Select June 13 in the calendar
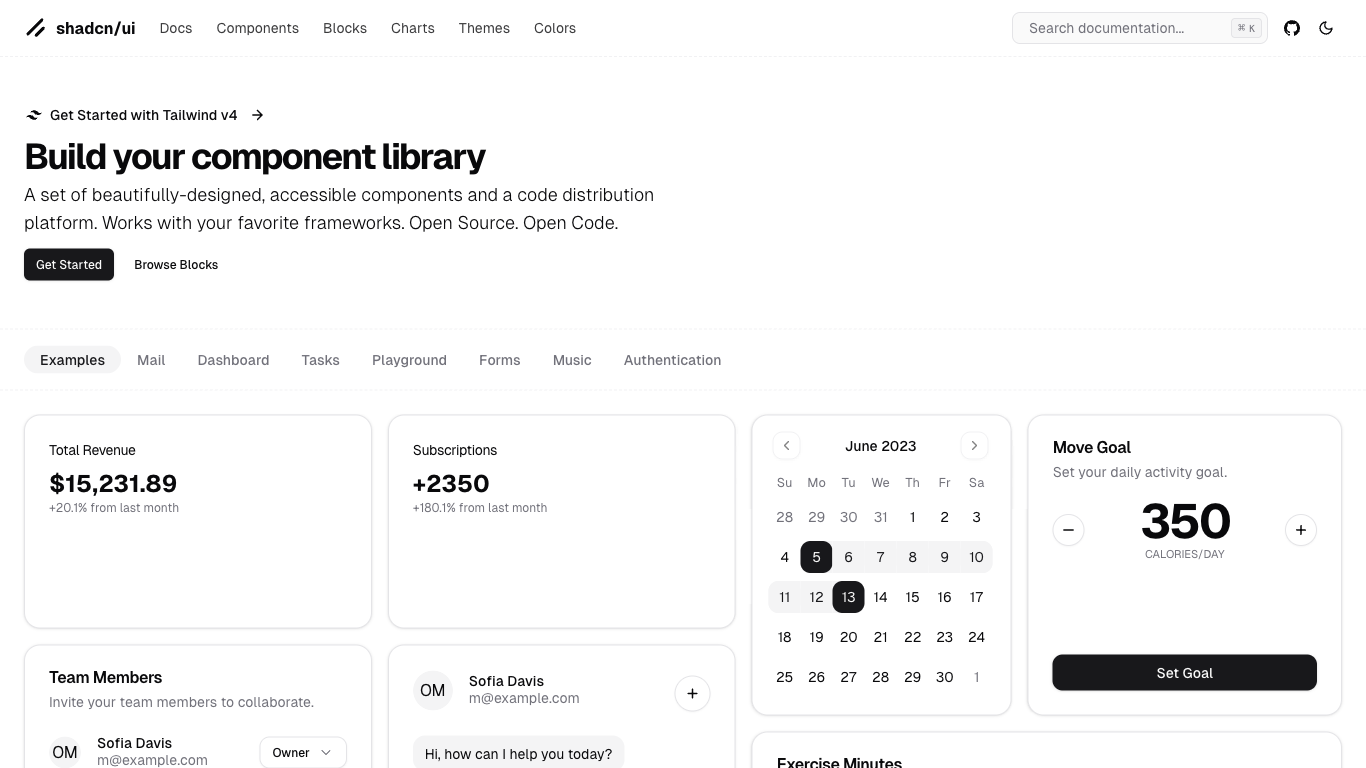The width and height of the screenshot is (1366, 768). (848, 597)
